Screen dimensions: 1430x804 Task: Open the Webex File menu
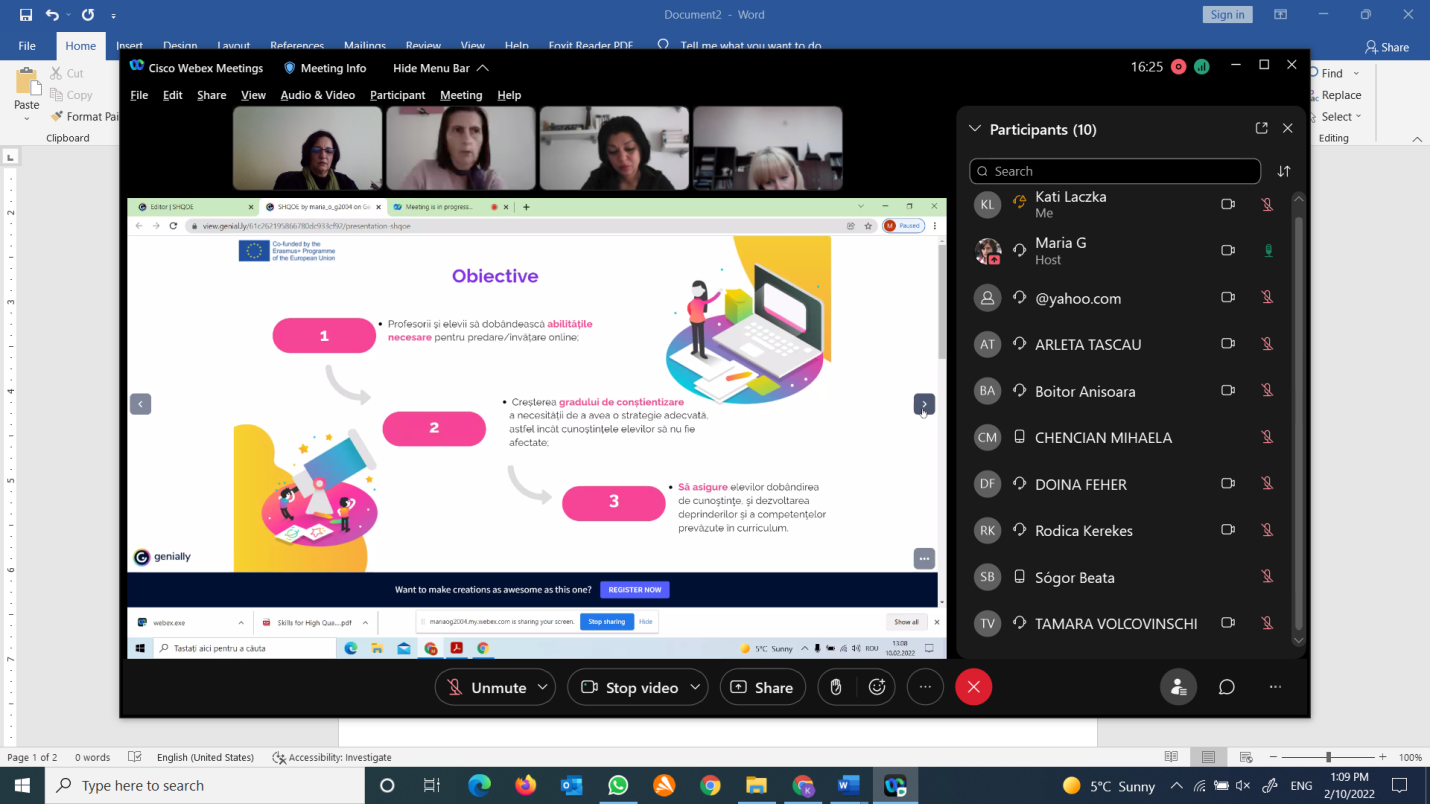[139, 95]
